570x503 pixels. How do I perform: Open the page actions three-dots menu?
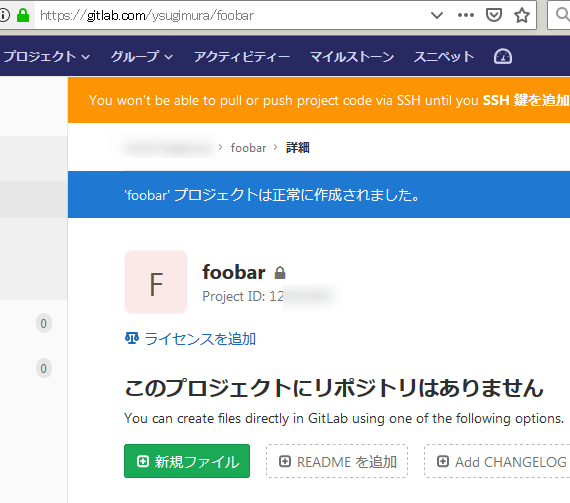click(x=466, y=15)
